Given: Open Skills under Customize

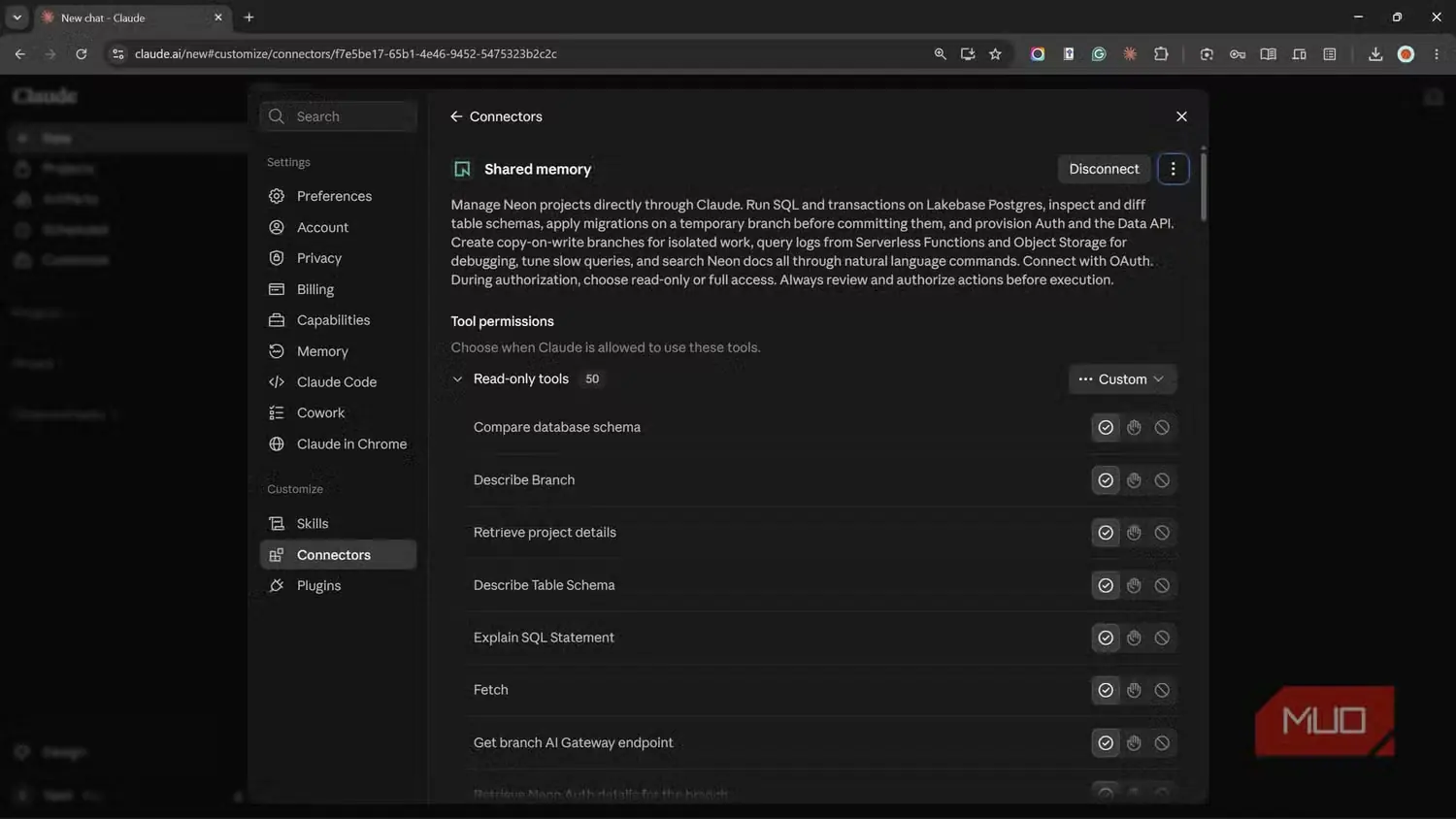Looking at the screenshot, I should tap(338, 524).
